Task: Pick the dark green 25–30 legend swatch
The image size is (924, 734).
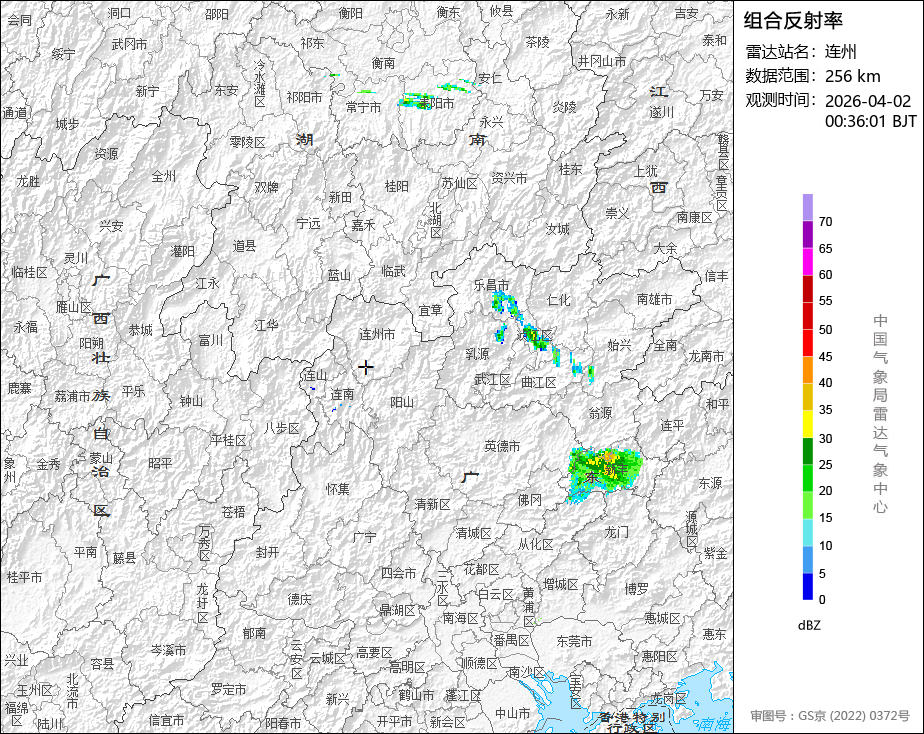Action: pos(807,451)
